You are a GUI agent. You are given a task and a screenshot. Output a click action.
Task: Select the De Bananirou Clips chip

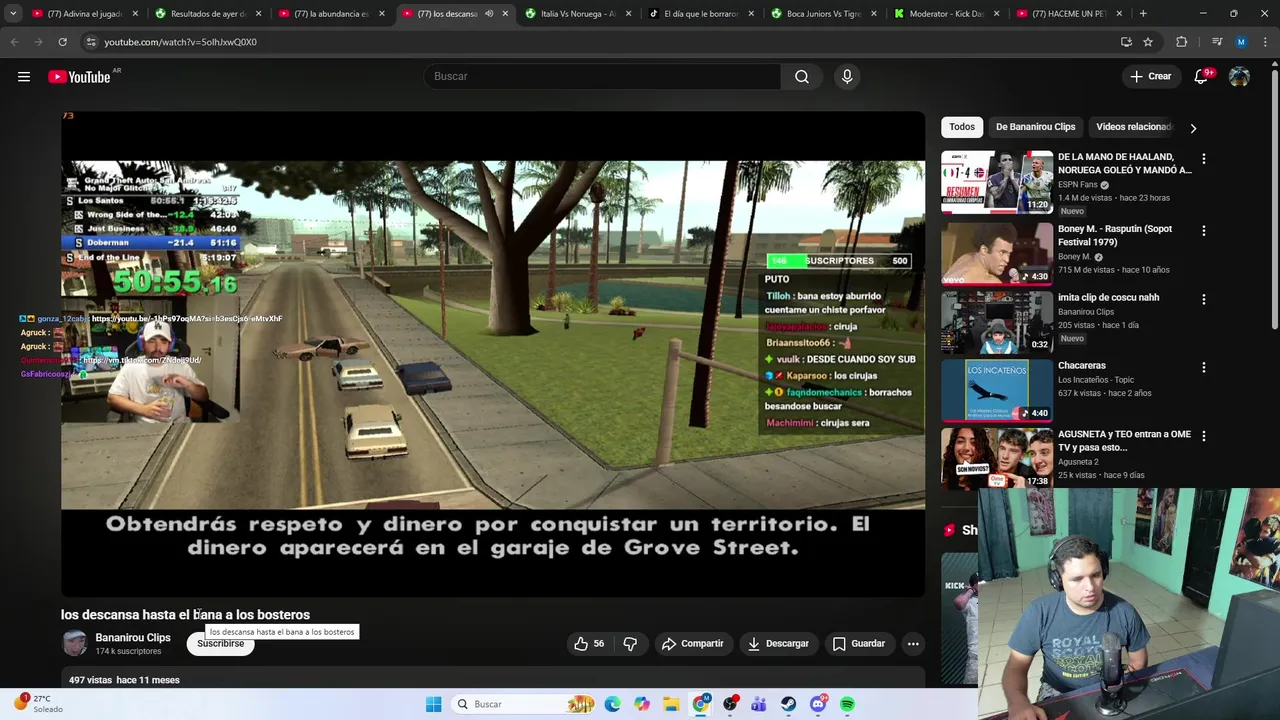point(1035,127)
